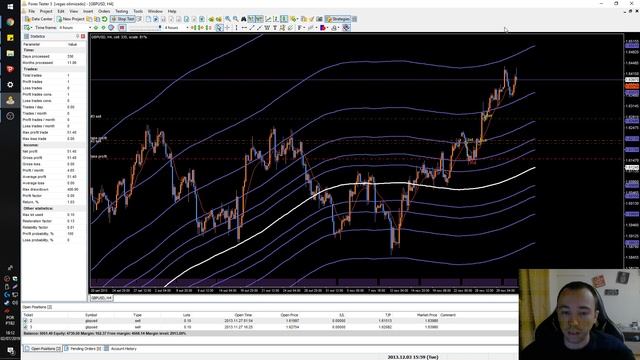Select the text label tool
The height and width of the screenshot is (360, 640).
point(275,28)
